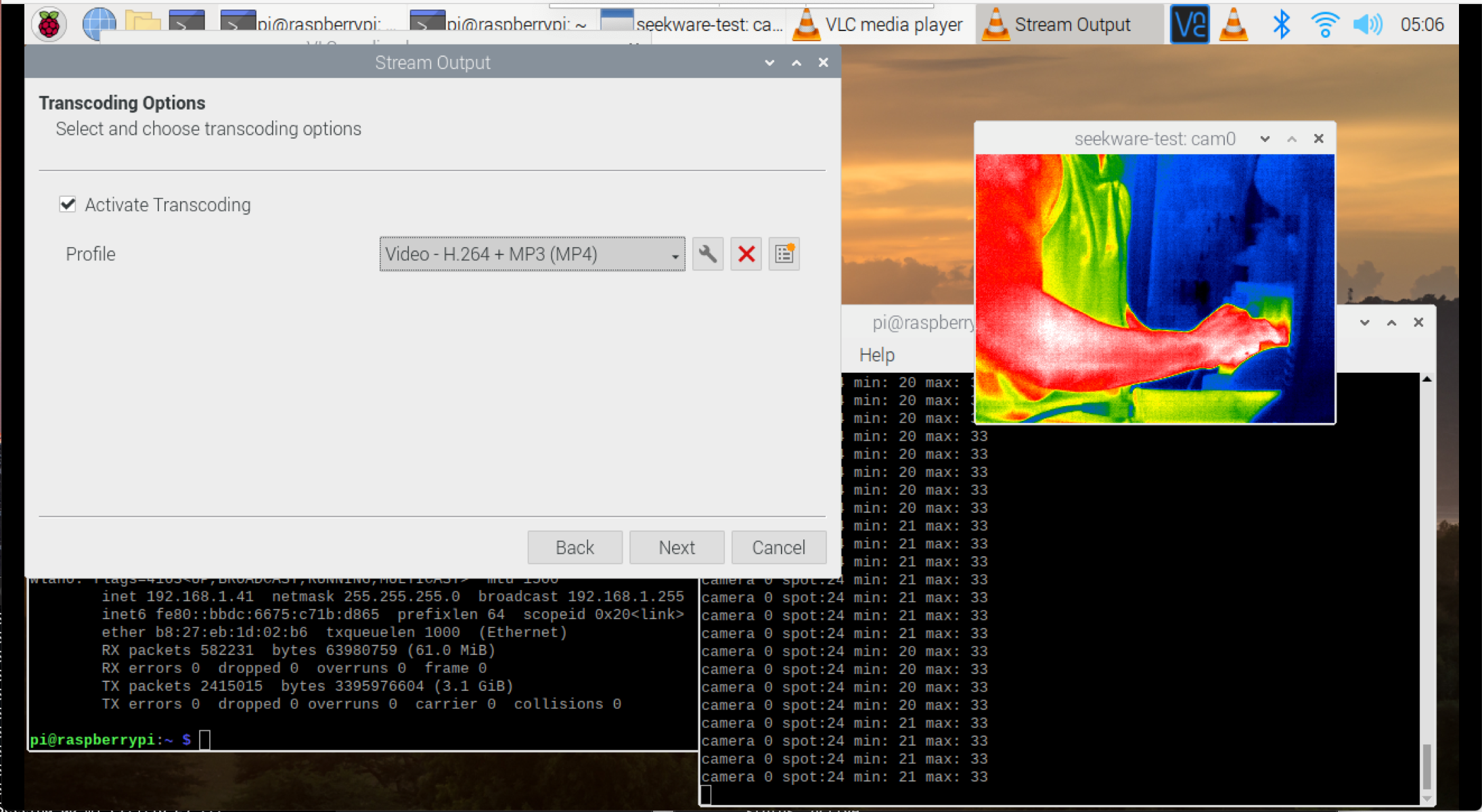Image resolution: width=1482 pixels, height=812 pixels.
Task: Open the Help menu in the terminal window
Action: pos(877,355)
